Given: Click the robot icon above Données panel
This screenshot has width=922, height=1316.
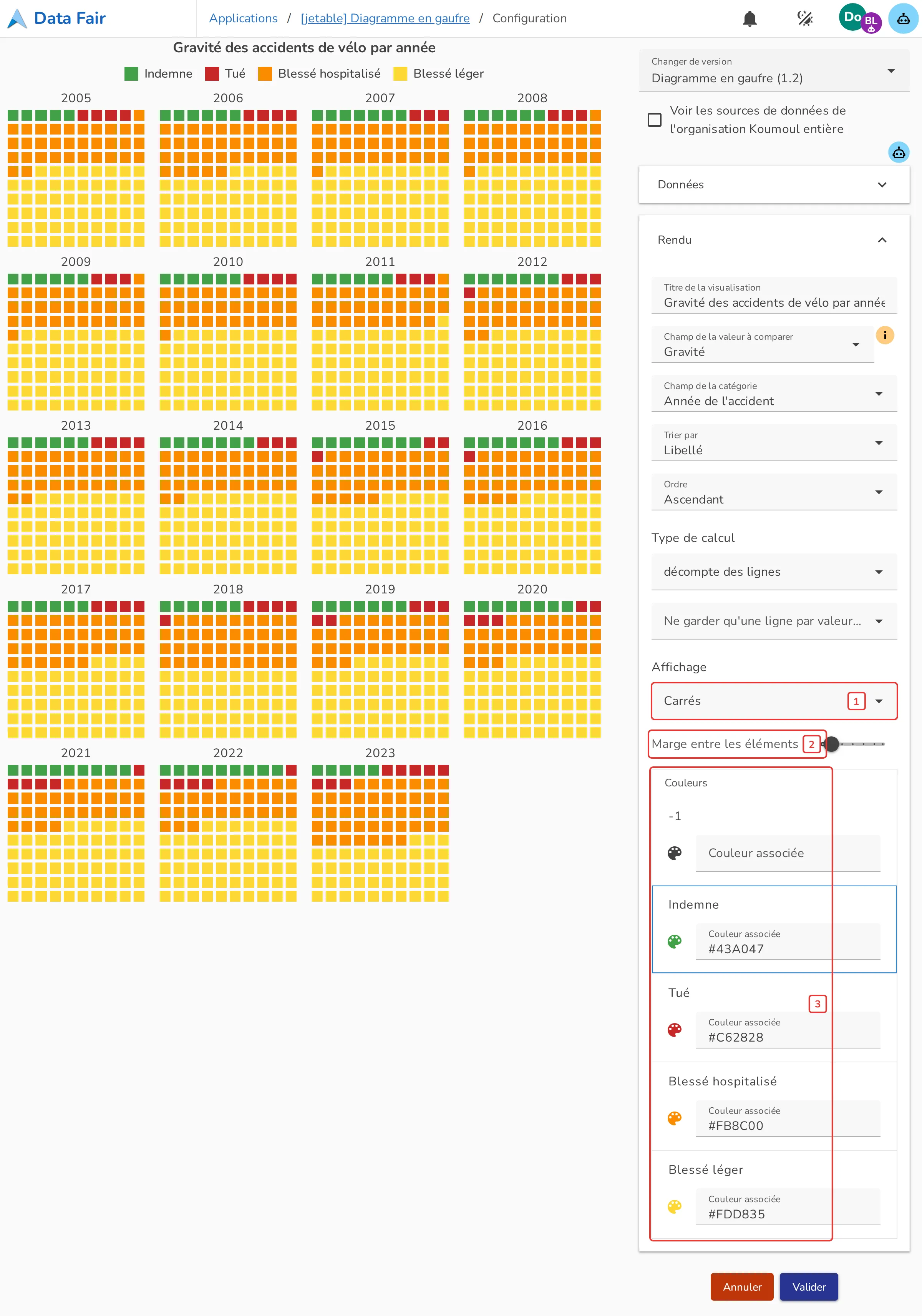Looking at the screenshot, I should coord(899,152).
